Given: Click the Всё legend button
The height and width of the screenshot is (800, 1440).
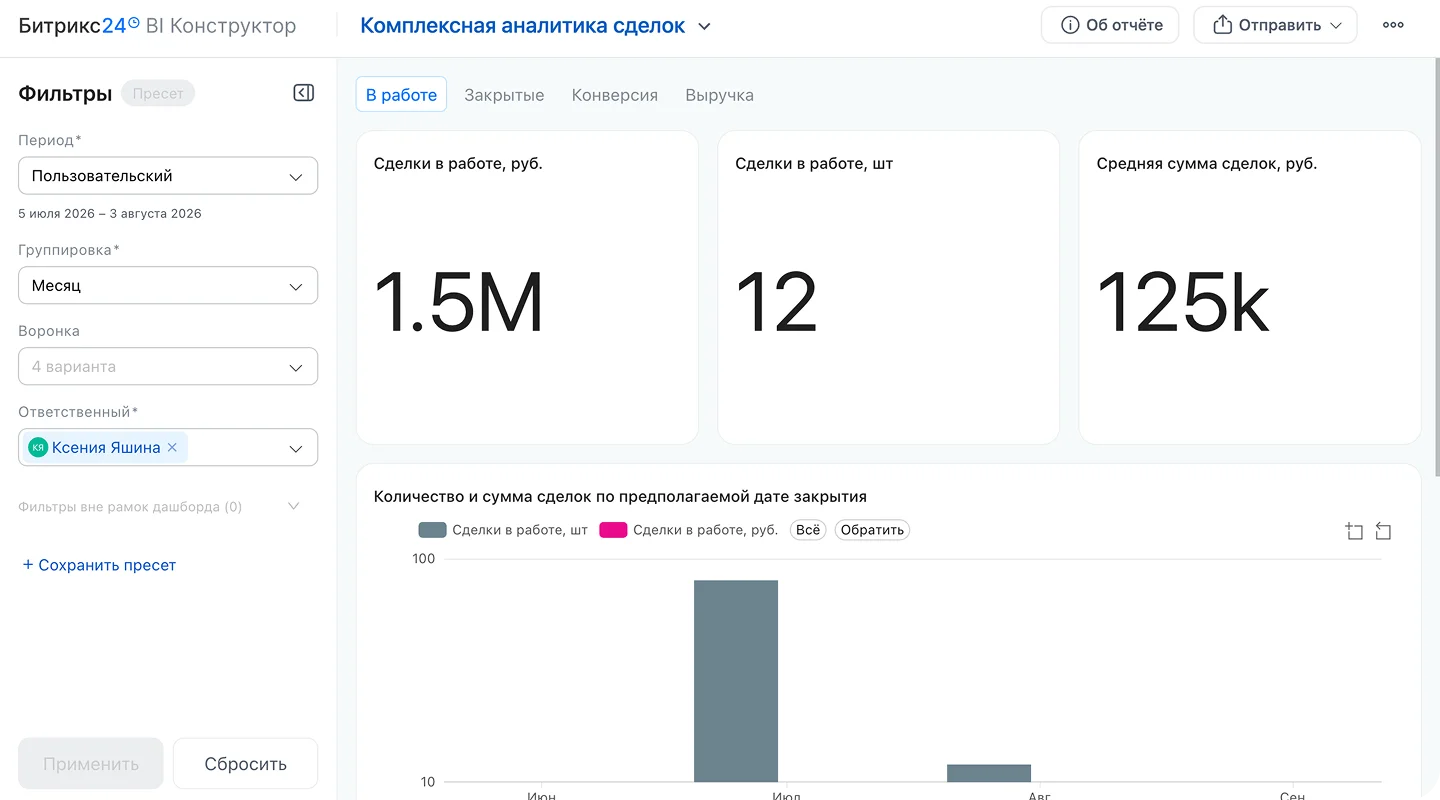Looking at the screenshot, I should 808,530.
